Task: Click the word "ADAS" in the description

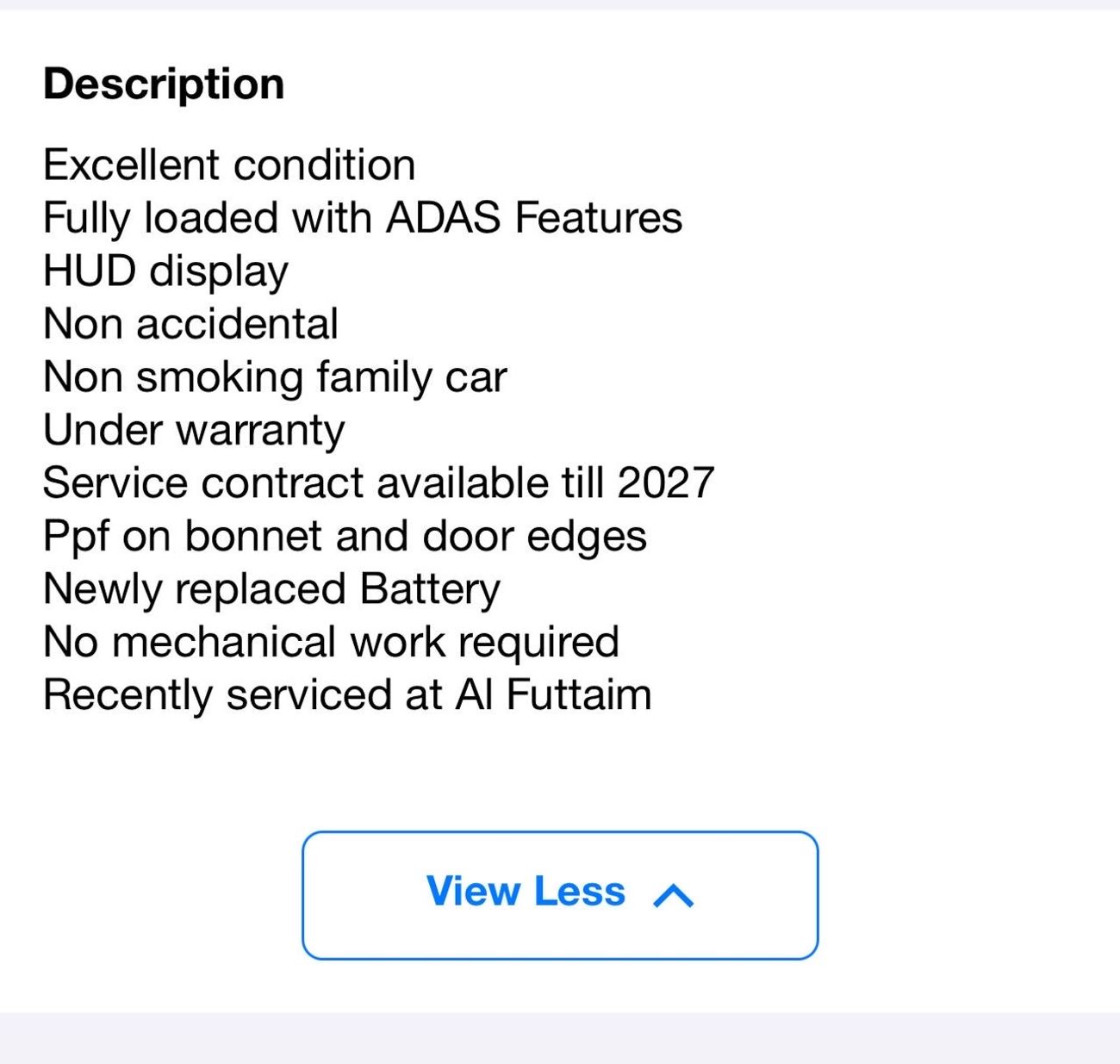Action: click(x=443, y=218)
